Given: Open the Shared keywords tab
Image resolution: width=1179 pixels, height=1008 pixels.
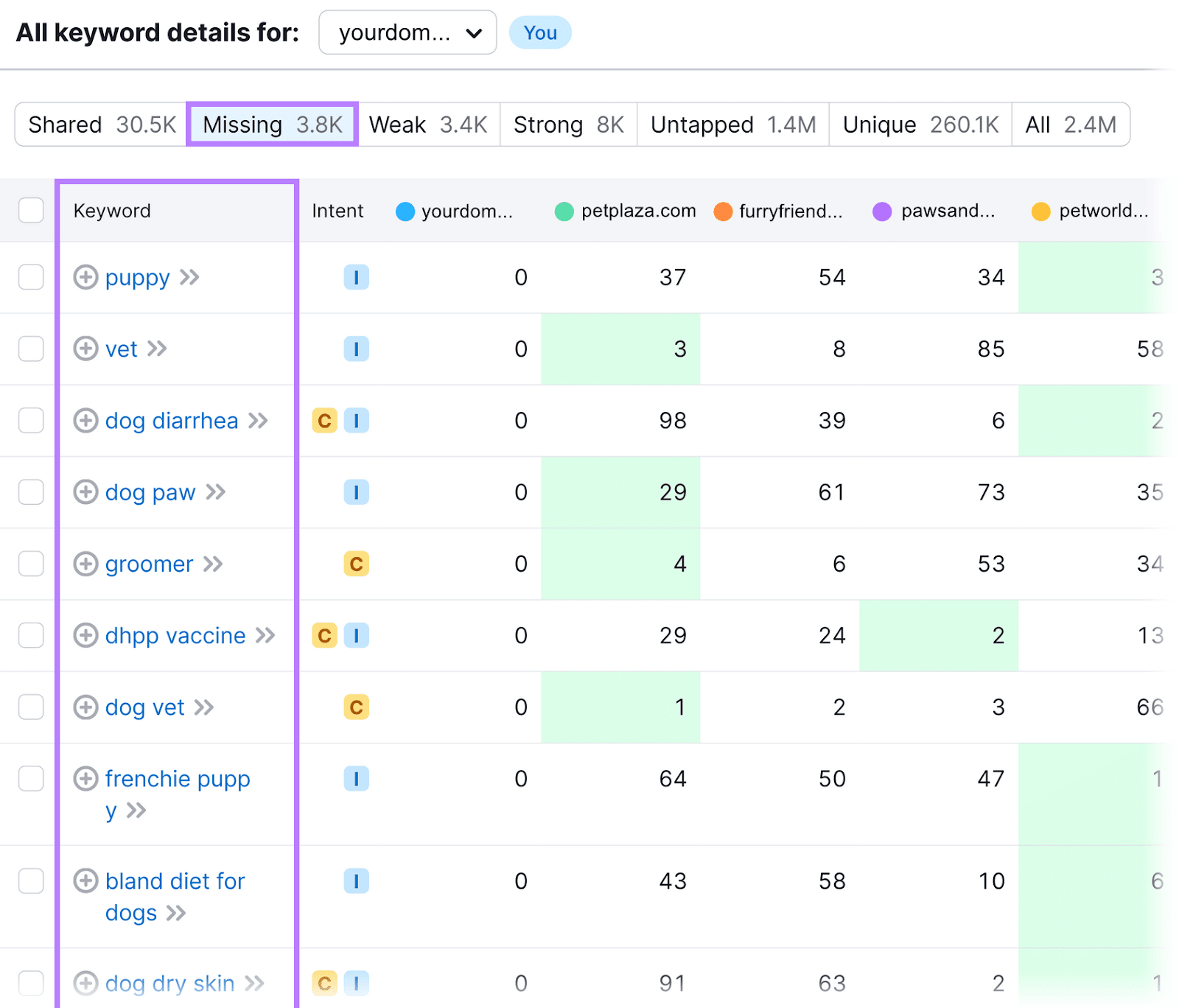Looking at the screenshot, I should tap(99, 125).
